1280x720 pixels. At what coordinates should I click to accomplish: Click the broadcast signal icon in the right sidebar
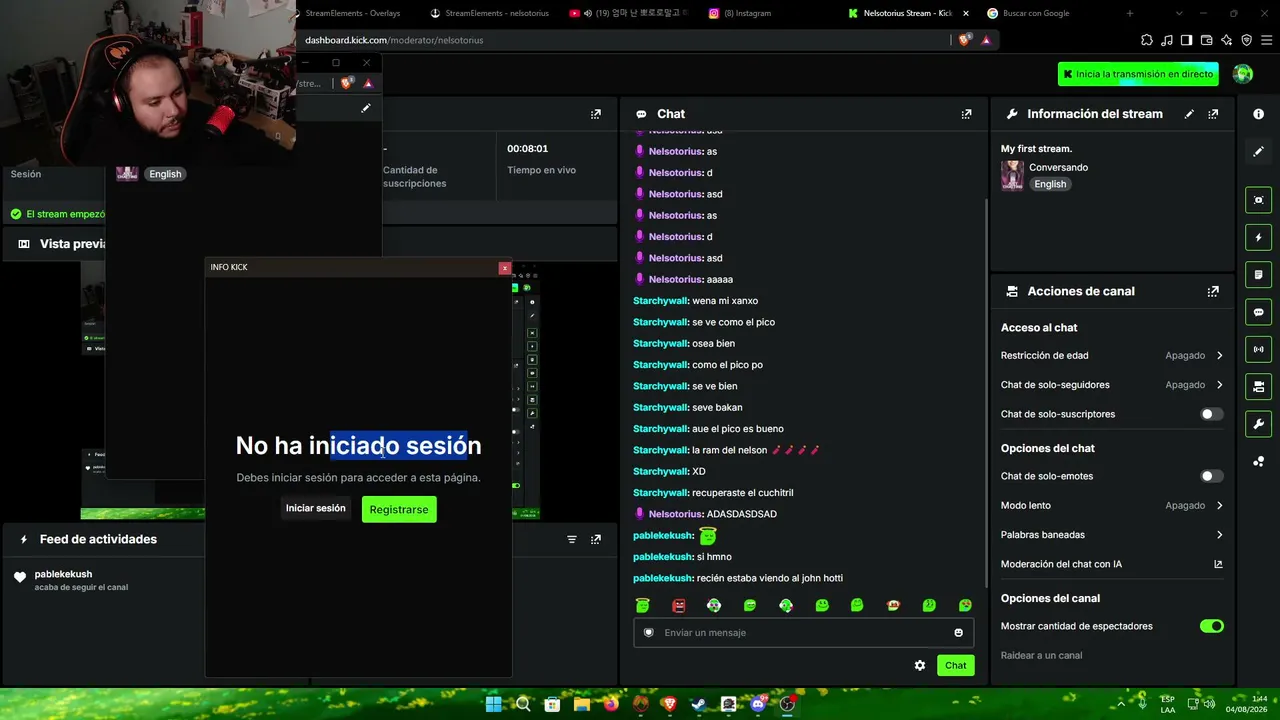pyautogui.click(x=1259, y=349)
